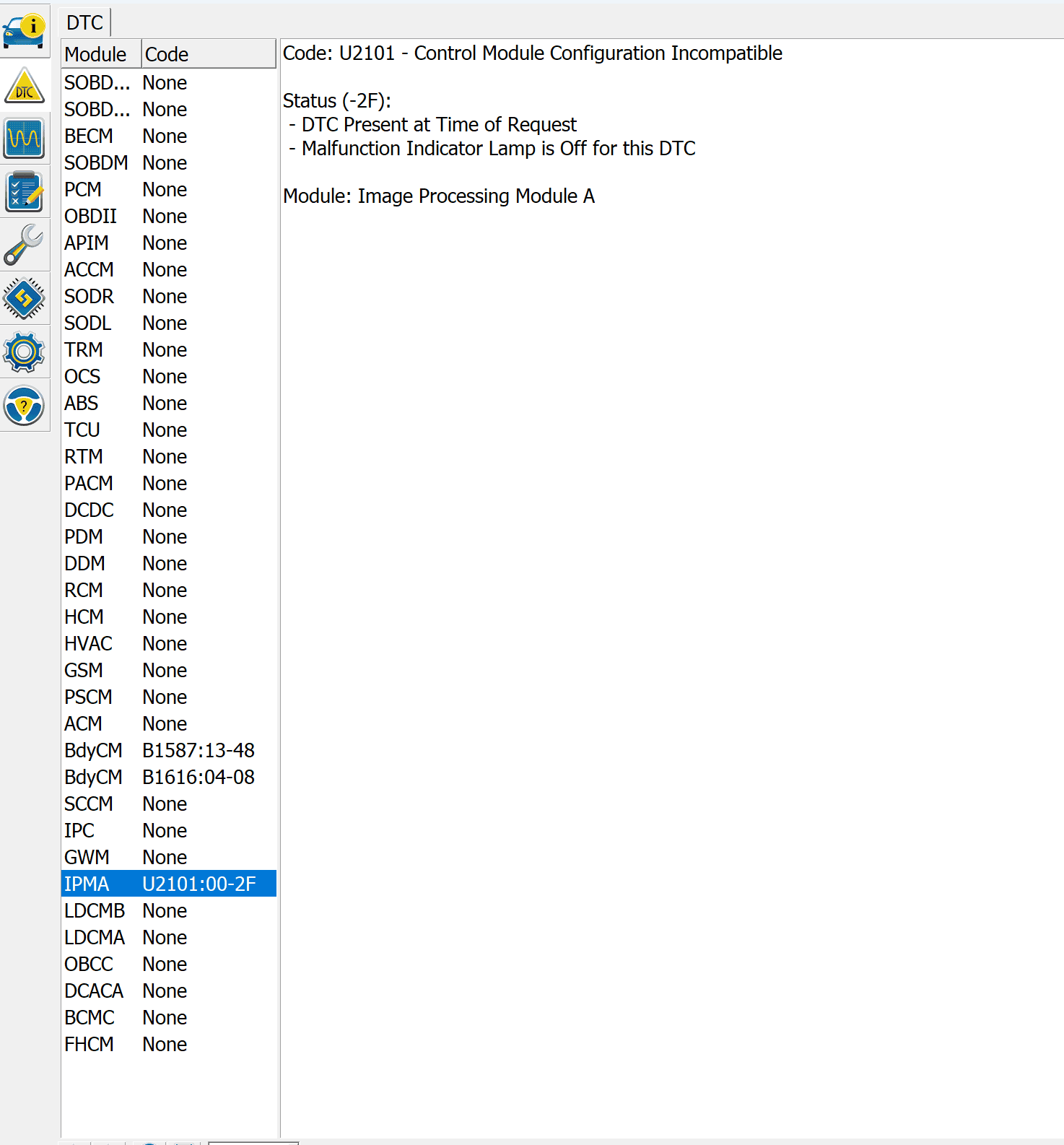Open the Vehicle information section

pos(25,31)
